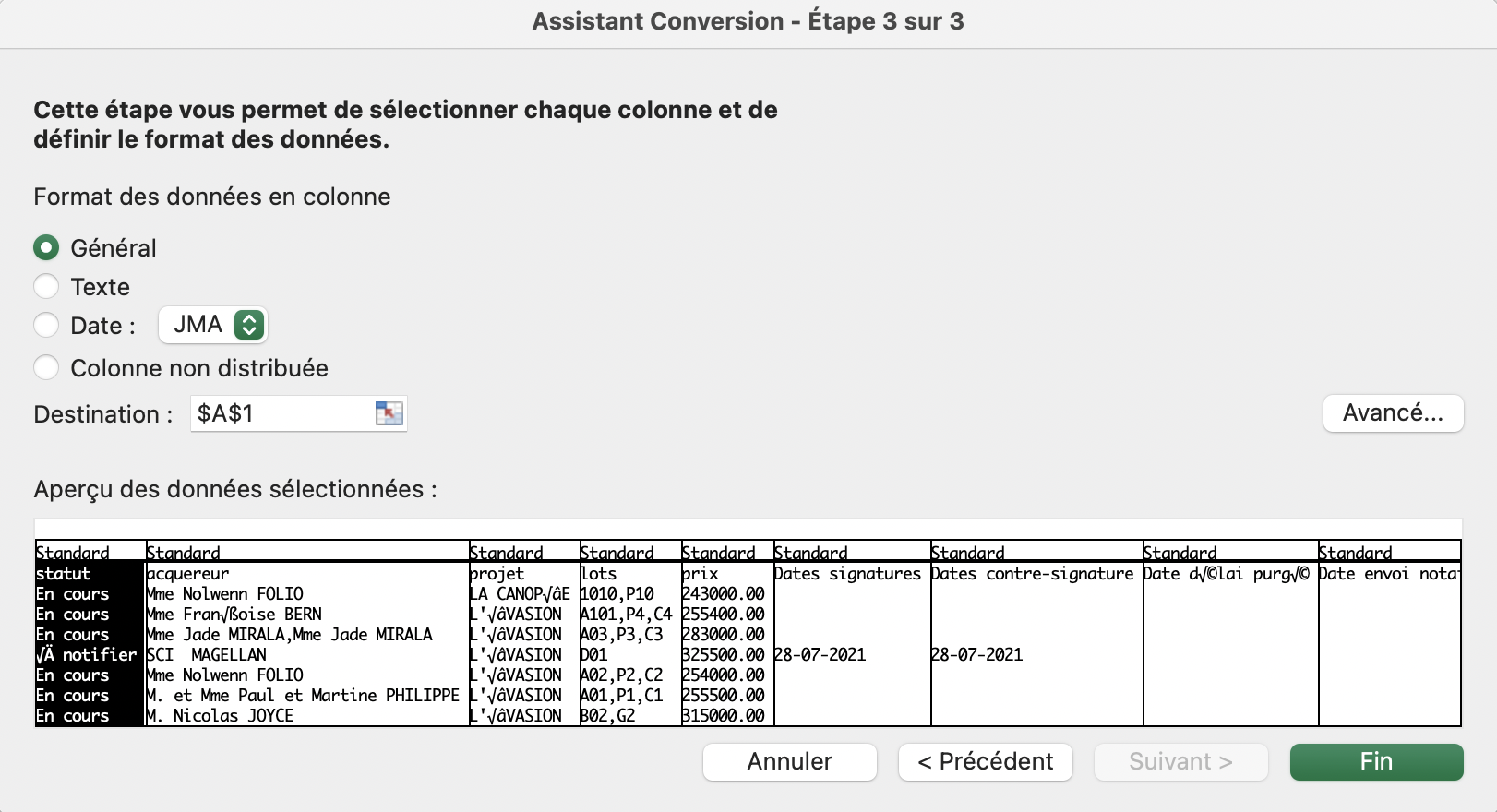Choose the Texte column format option
The height and width of the screenshot is (812, 1497).
(46, 287)
